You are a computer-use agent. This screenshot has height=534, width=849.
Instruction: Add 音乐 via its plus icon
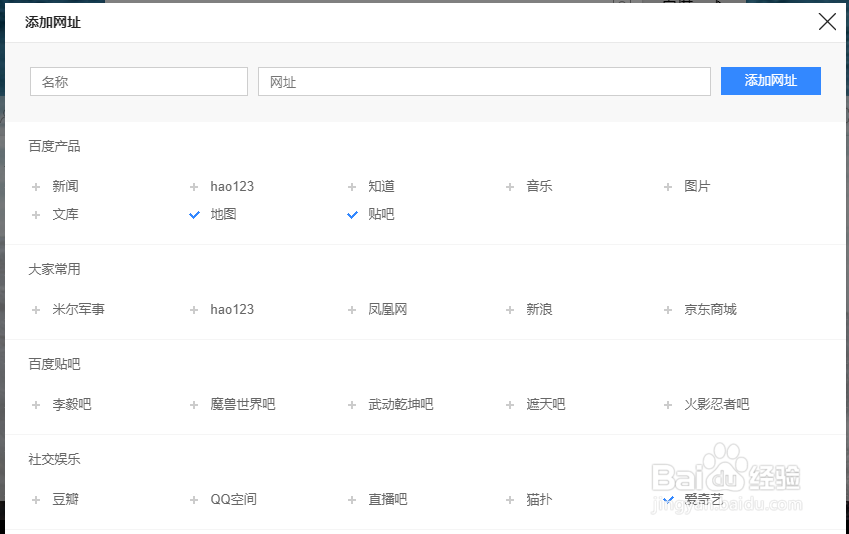(x=510, y=187)
